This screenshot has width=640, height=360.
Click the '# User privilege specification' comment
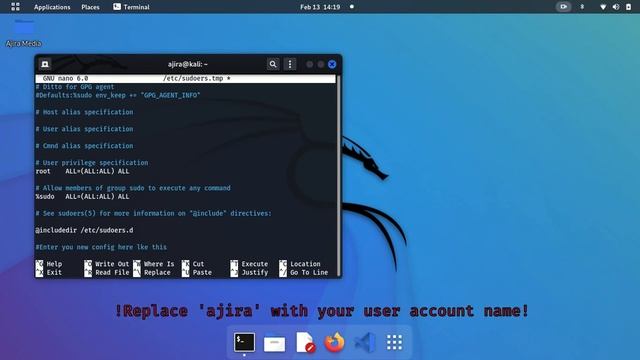tap(92, 162)
